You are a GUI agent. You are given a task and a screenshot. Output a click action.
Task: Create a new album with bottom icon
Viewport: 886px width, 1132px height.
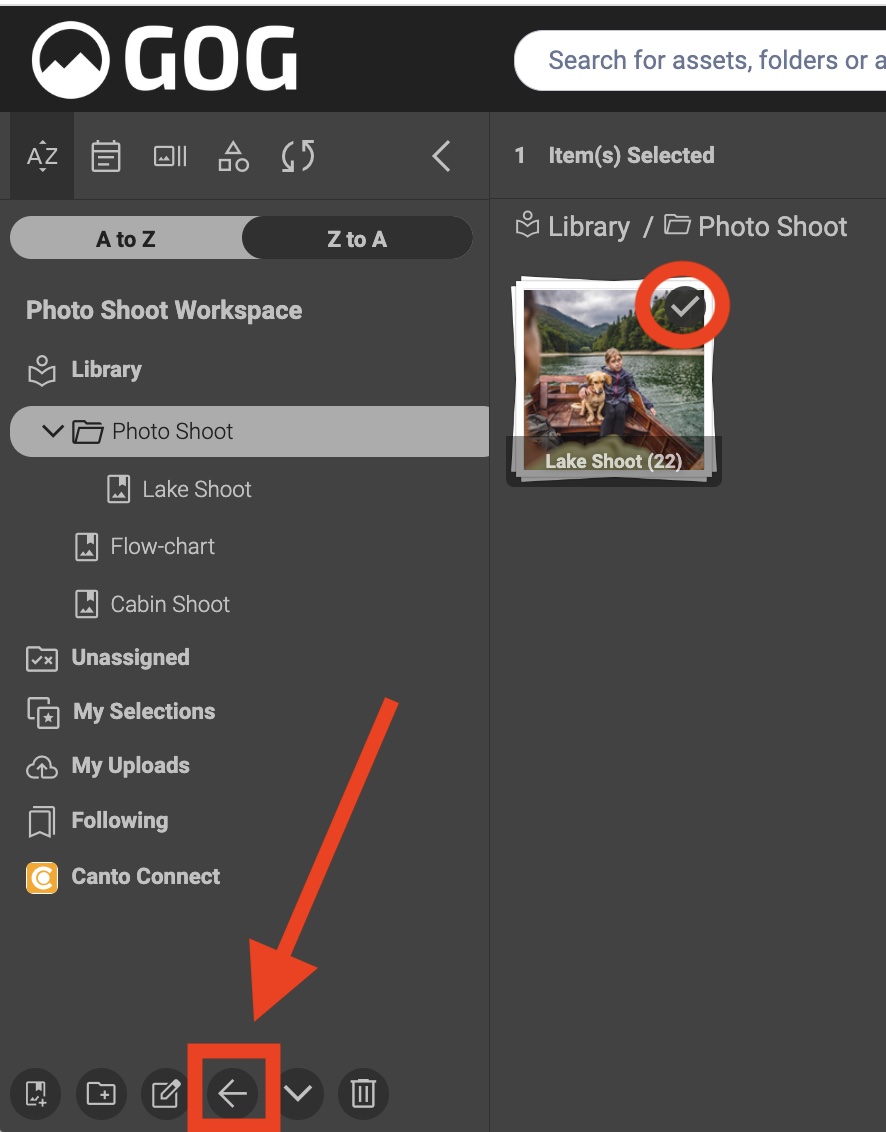[35, 1094]
